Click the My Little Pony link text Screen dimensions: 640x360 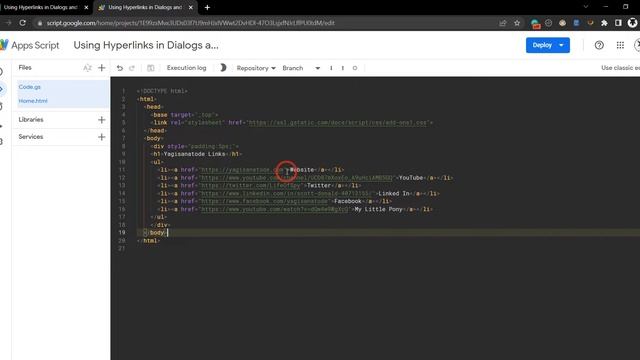point(378,209)
